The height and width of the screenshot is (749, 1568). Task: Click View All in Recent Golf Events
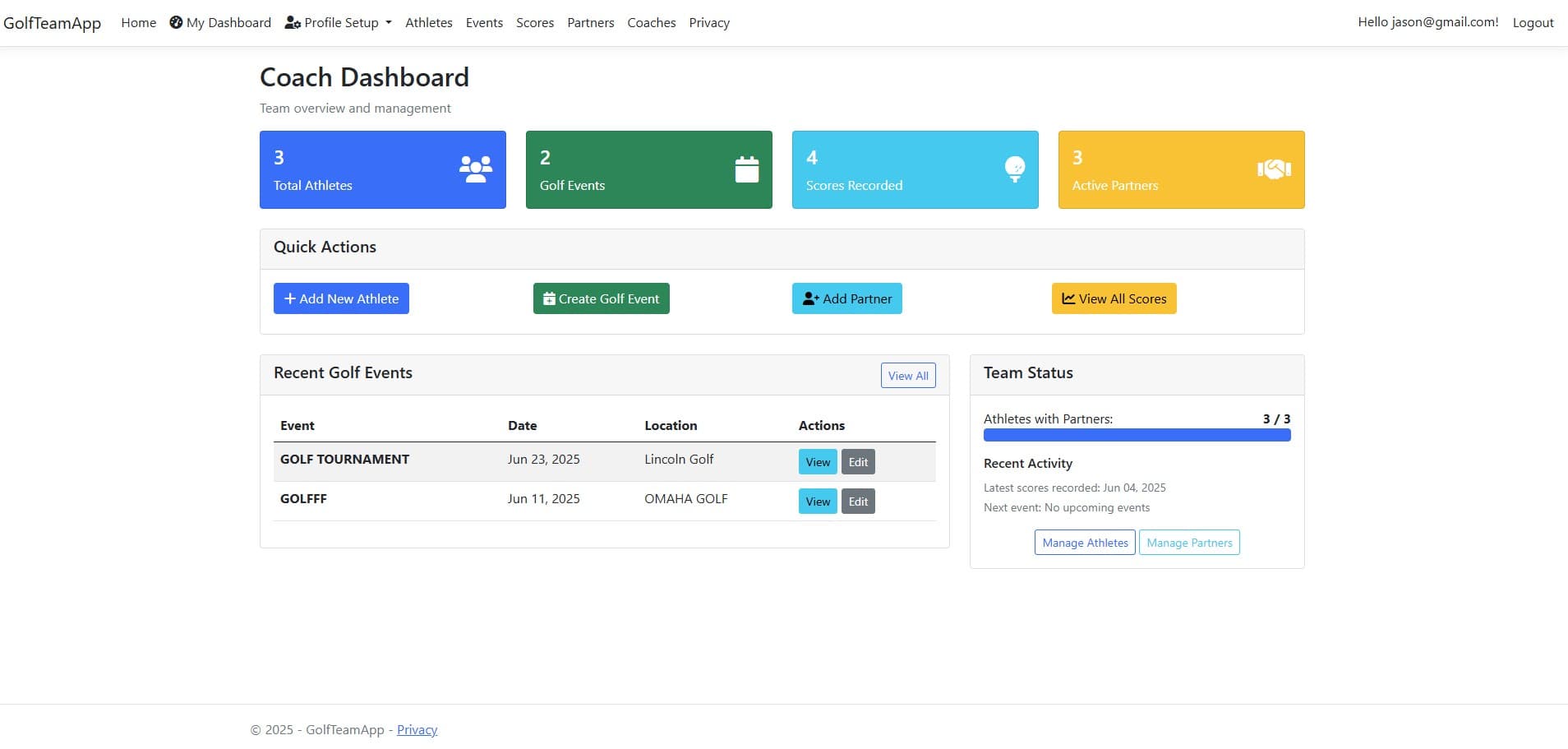(907, 376)
